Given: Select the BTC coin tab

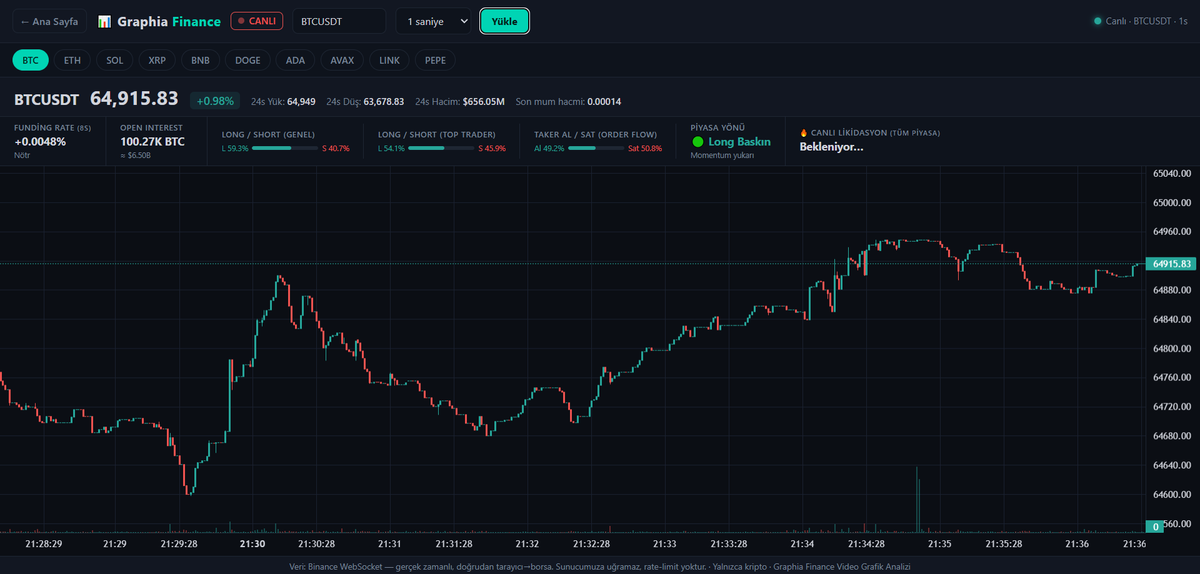Looking at the screenshot, I should [x=30, y=60].
